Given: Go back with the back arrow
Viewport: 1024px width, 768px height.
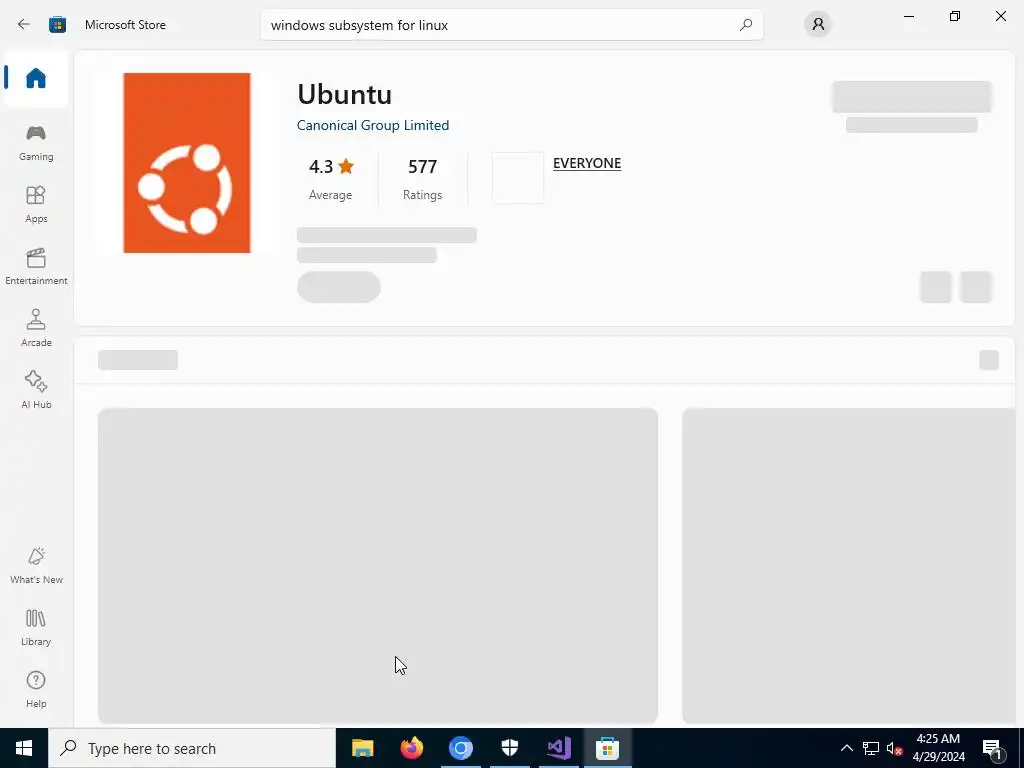Looking at the screenshot, I should [24, 25].
